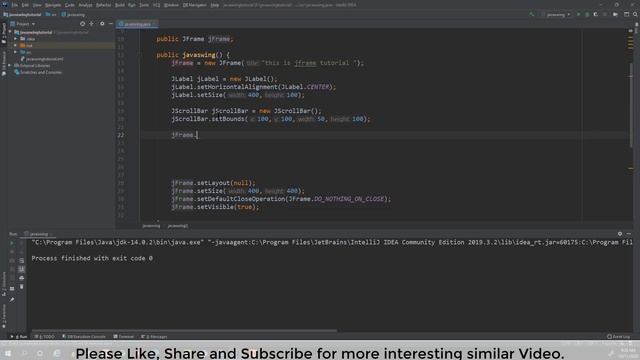Click Run with Coverage icon

[x=596, y=14]
